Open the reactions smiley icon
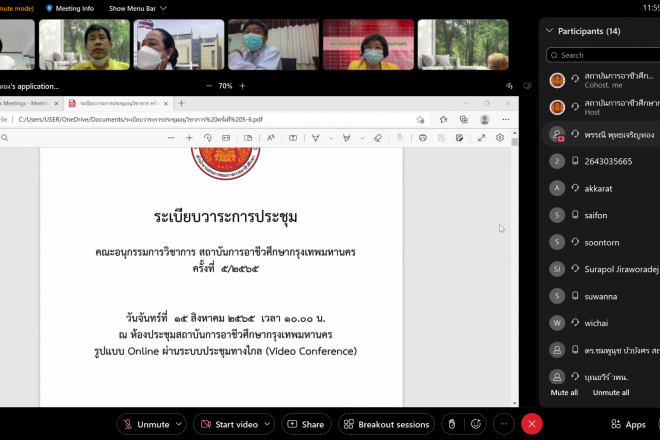The height and width of the screenshot is (440, 660). 476,424
